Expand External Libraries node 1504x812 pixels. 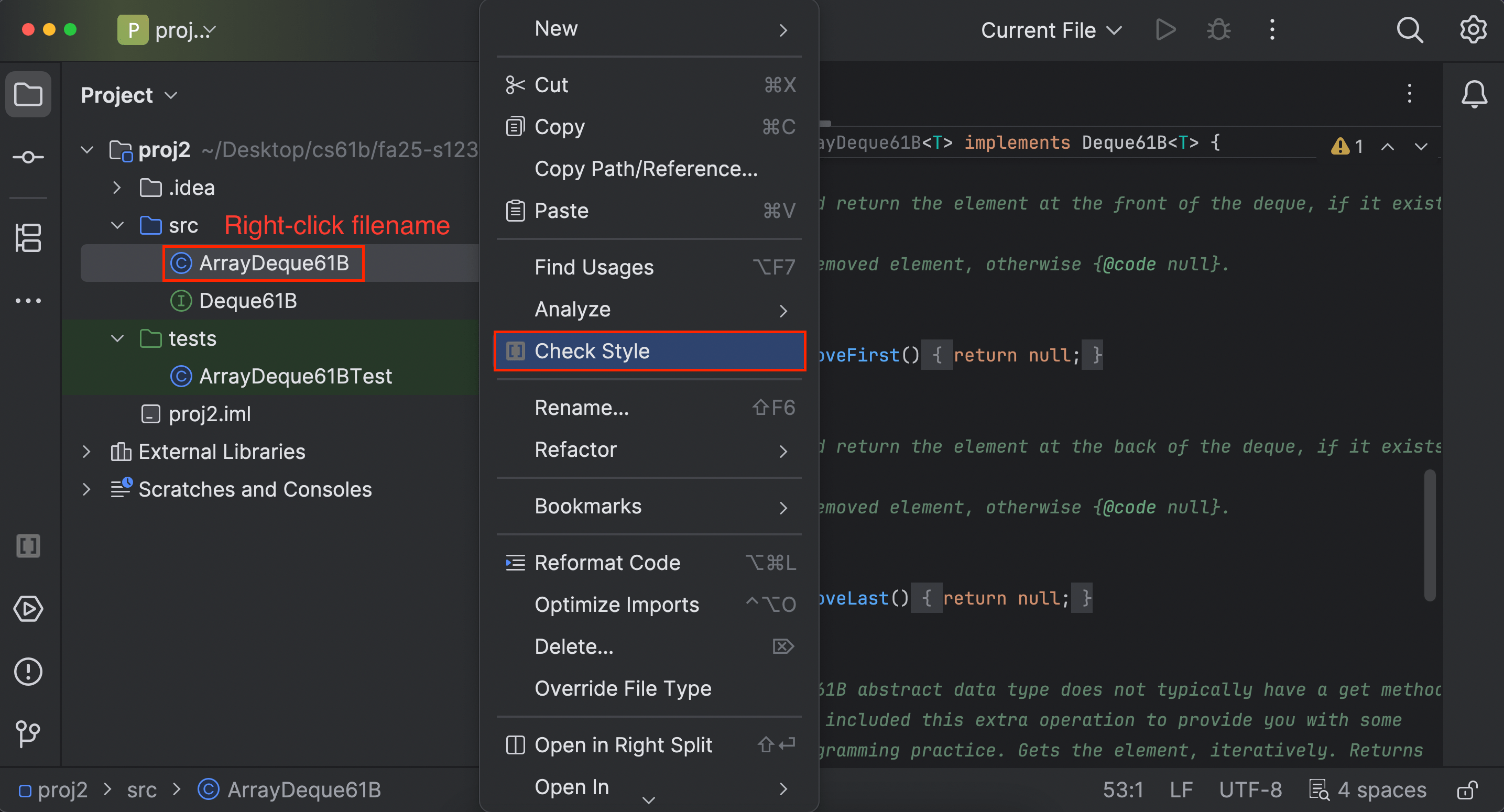click(x=86, y=452)
